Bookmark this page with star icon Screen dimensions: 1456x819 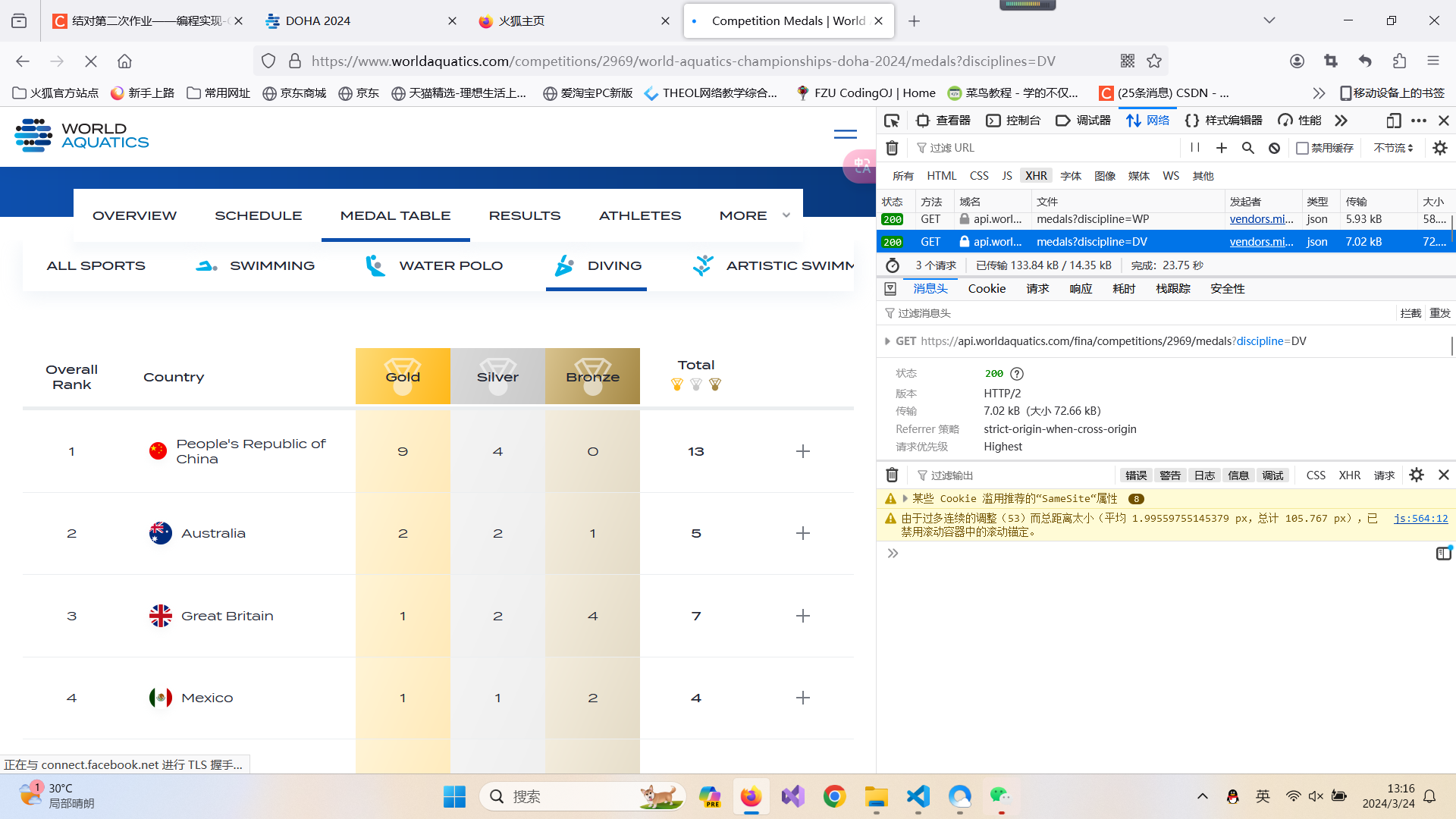[x=1154, y=61]
